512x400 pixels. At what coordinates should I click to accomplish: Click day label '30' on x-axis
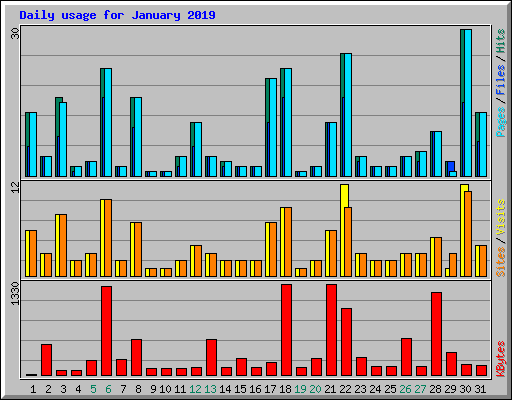[465, 389]
